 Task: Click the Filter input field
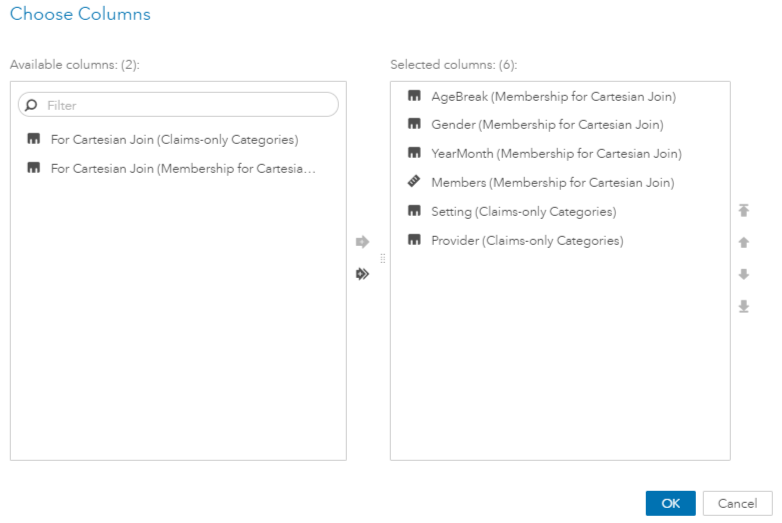pos(190,105)
